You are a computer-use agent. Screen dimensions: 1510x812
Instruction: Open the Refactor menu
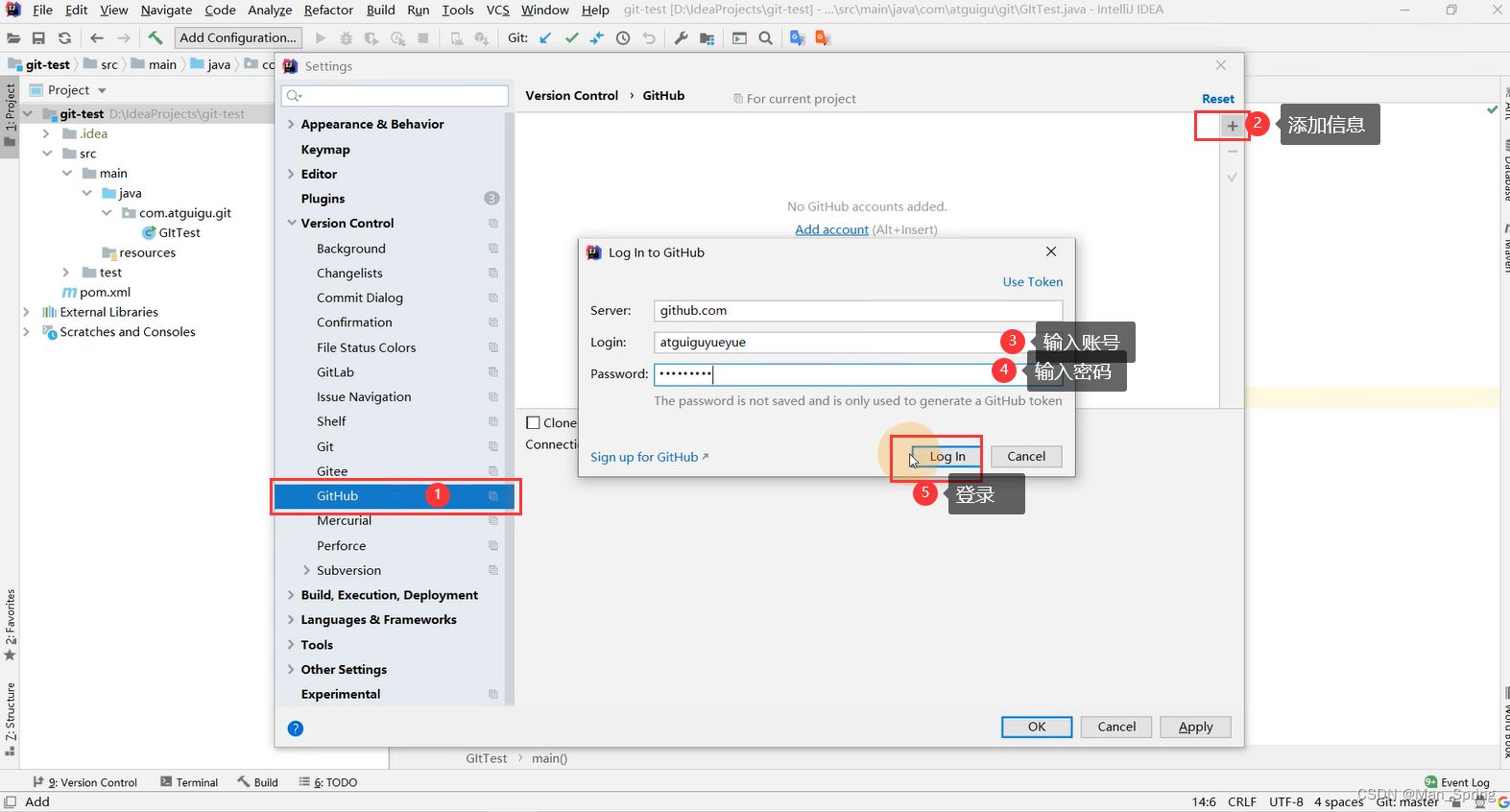point(328,10)
